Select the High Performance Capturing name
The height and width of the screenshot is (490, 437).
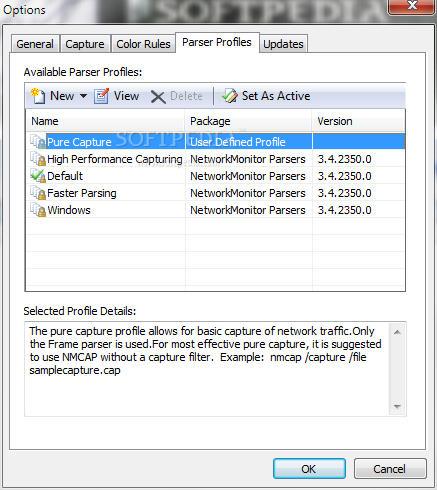tap(115, 159)
